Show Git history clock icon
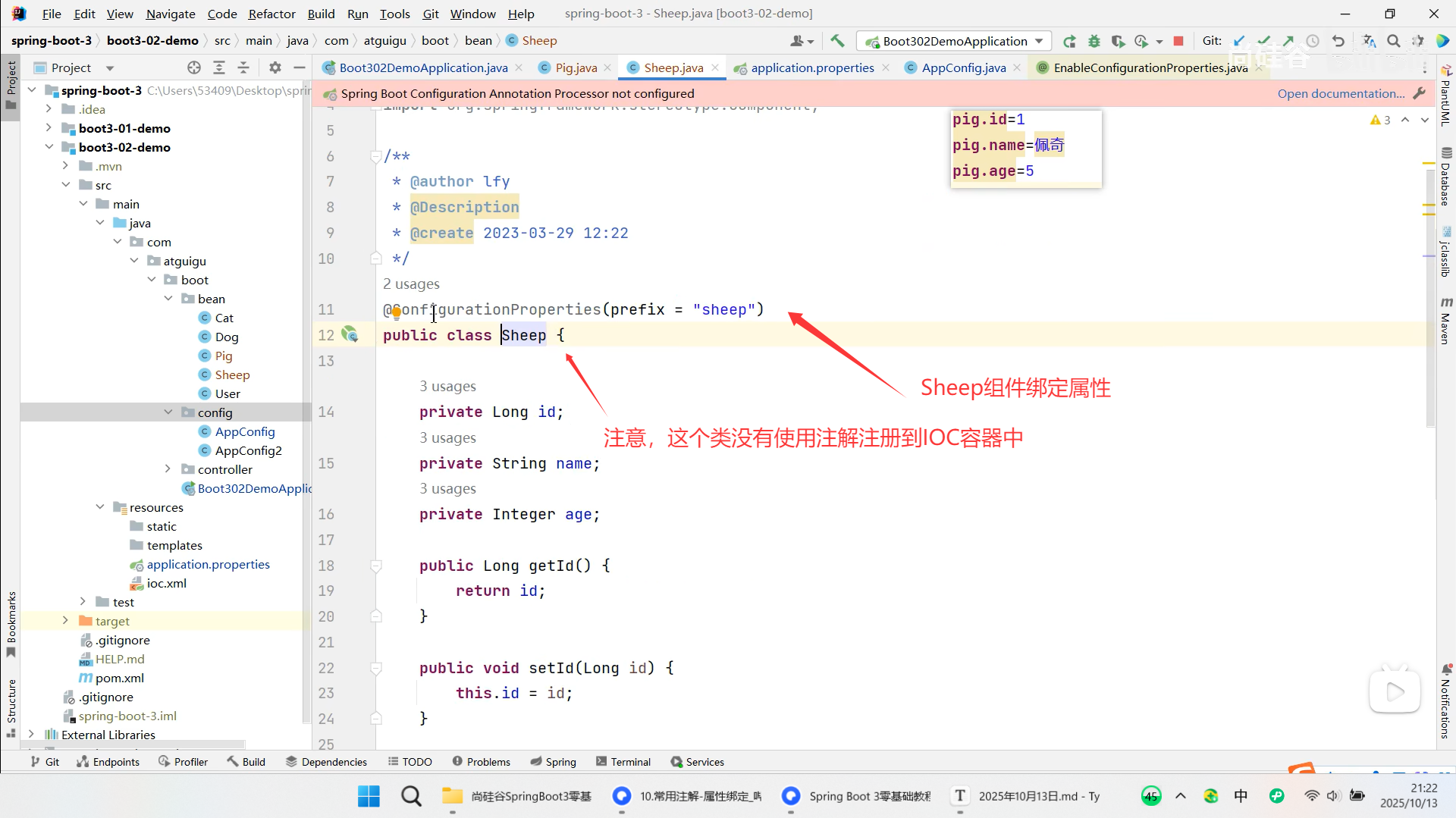 tap(1313, 41)
